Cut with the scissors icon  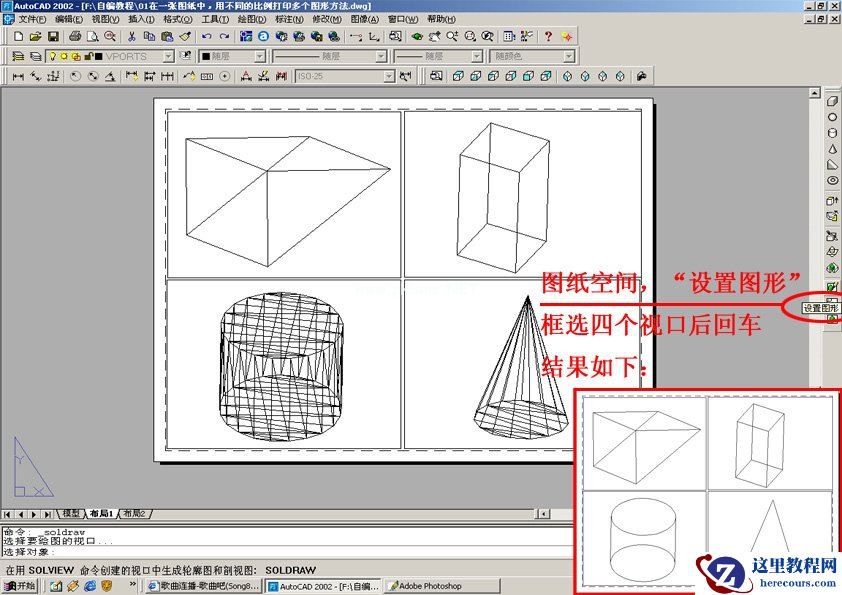[x=132, y=37]
